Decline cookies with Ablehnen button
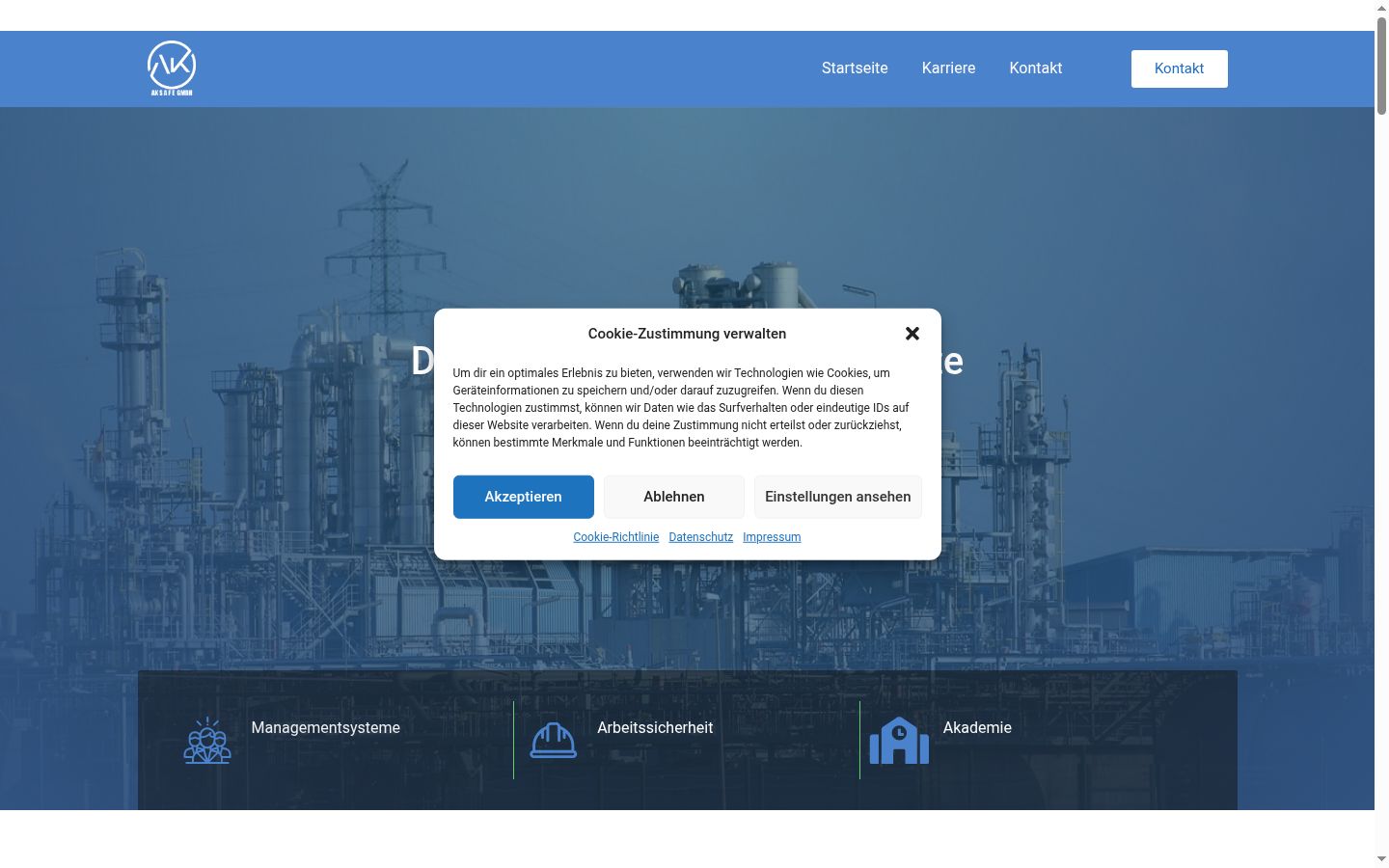 coord(674,497)
